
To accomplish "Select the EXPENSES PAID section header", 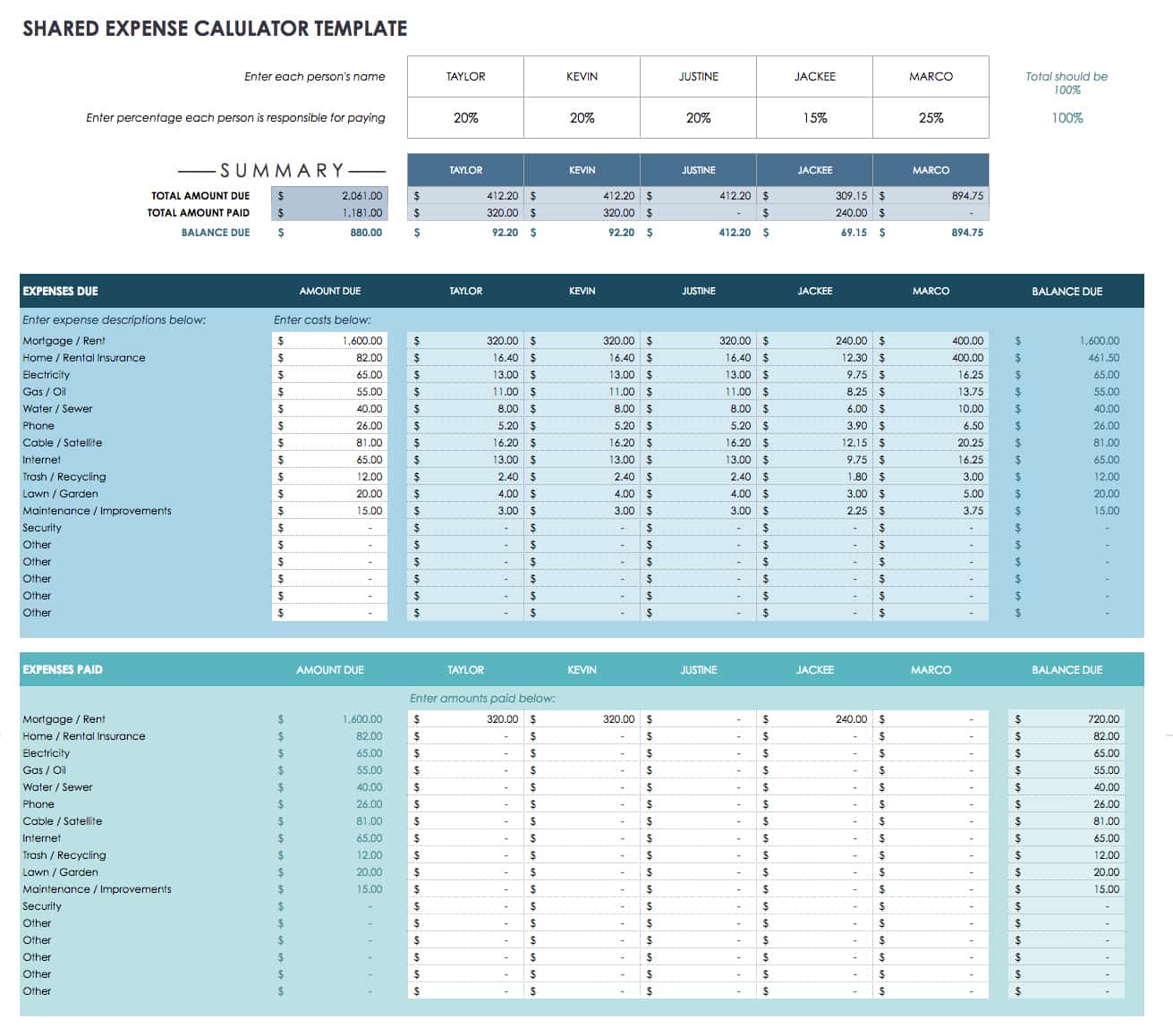I will click(x=63, y=670).
